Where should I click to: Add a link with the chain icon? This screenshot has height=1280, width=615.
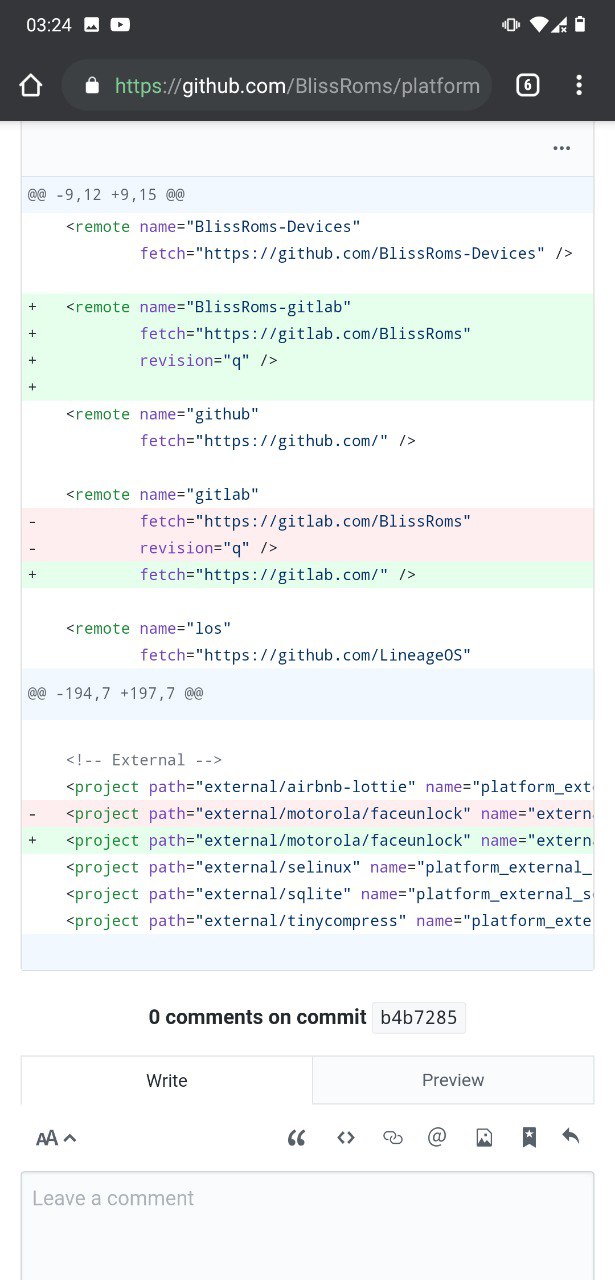click(x=393, y=1137)
